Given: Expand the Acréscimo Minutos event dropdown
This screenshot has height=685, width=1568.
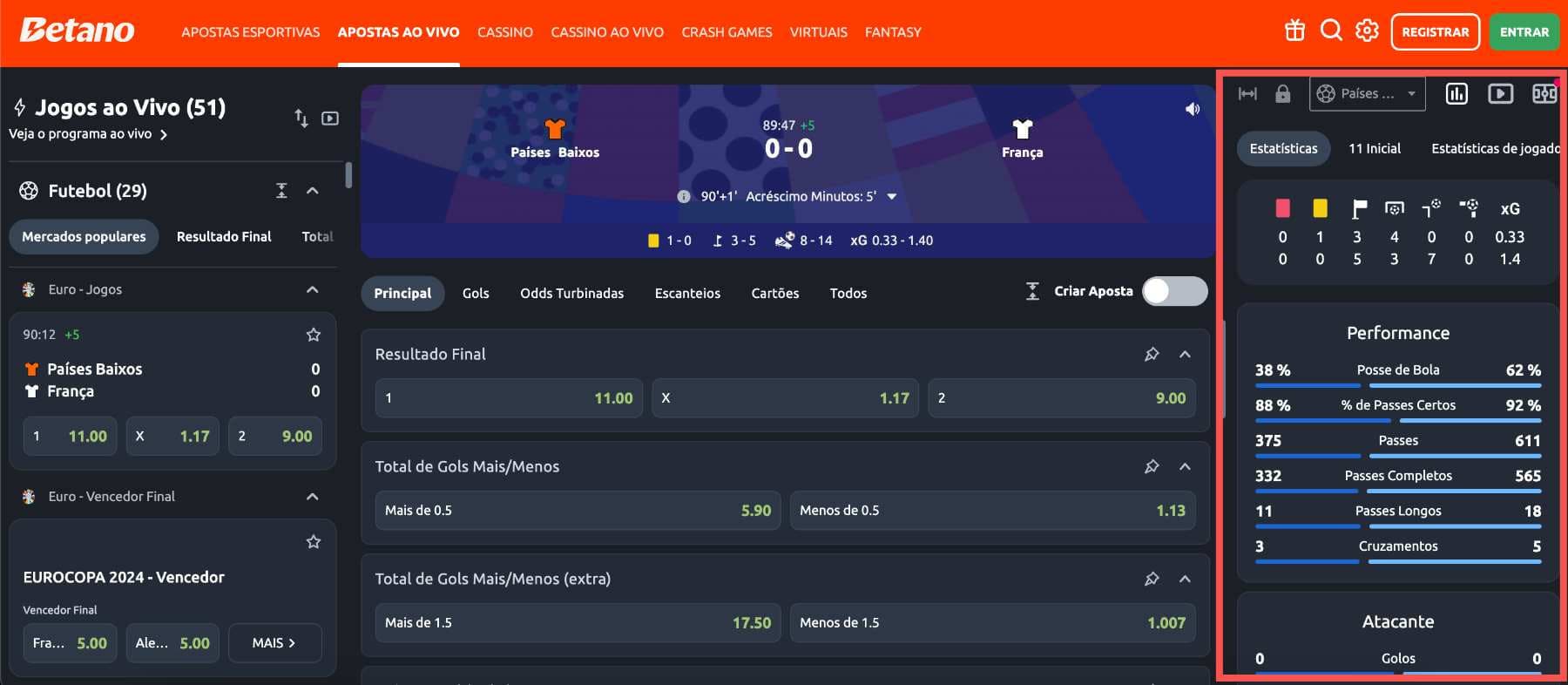Looking at the screenshot, I should point(892,197).
